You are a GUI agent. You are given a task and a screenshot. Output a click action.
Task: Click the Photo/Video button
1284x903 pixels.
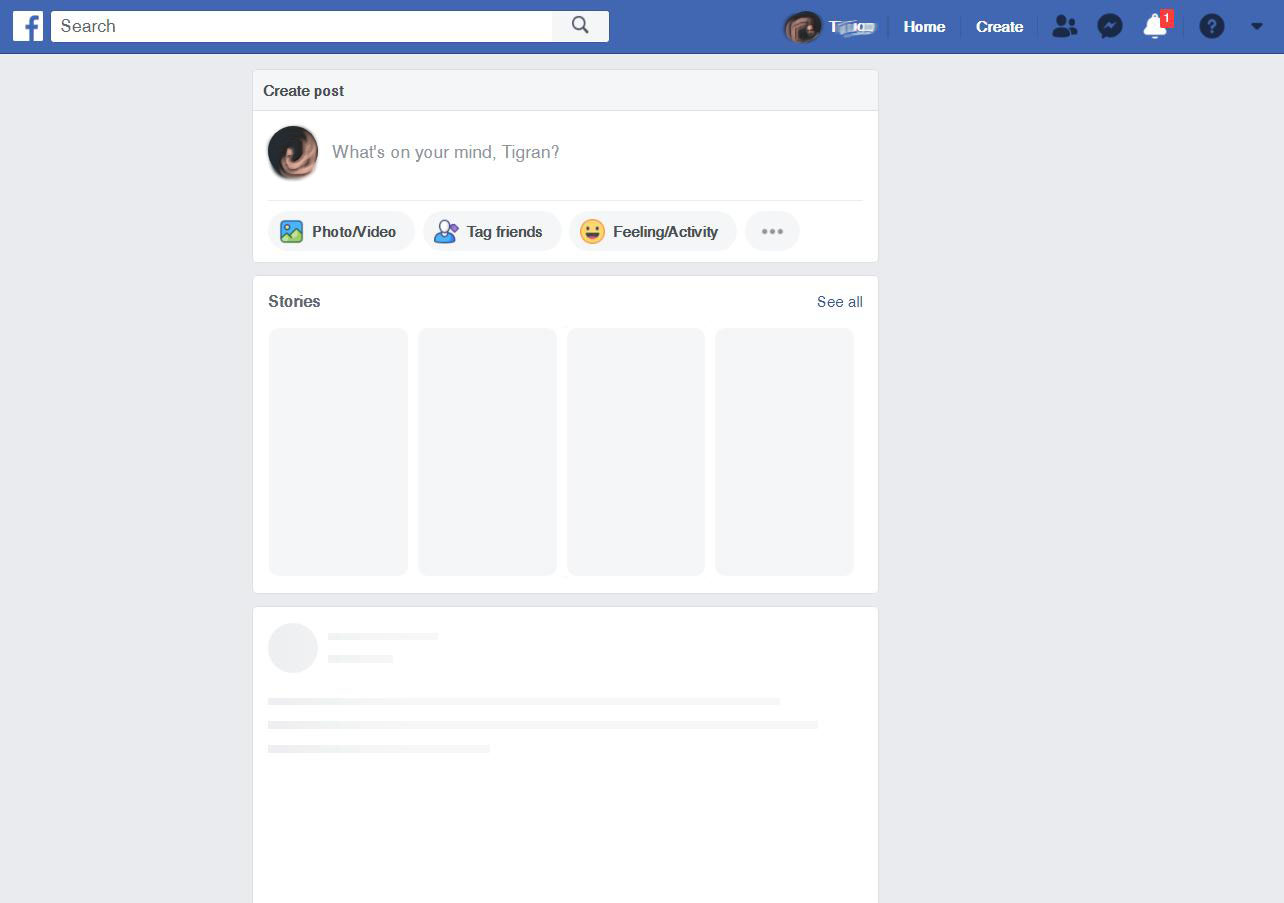coord(341,231)
